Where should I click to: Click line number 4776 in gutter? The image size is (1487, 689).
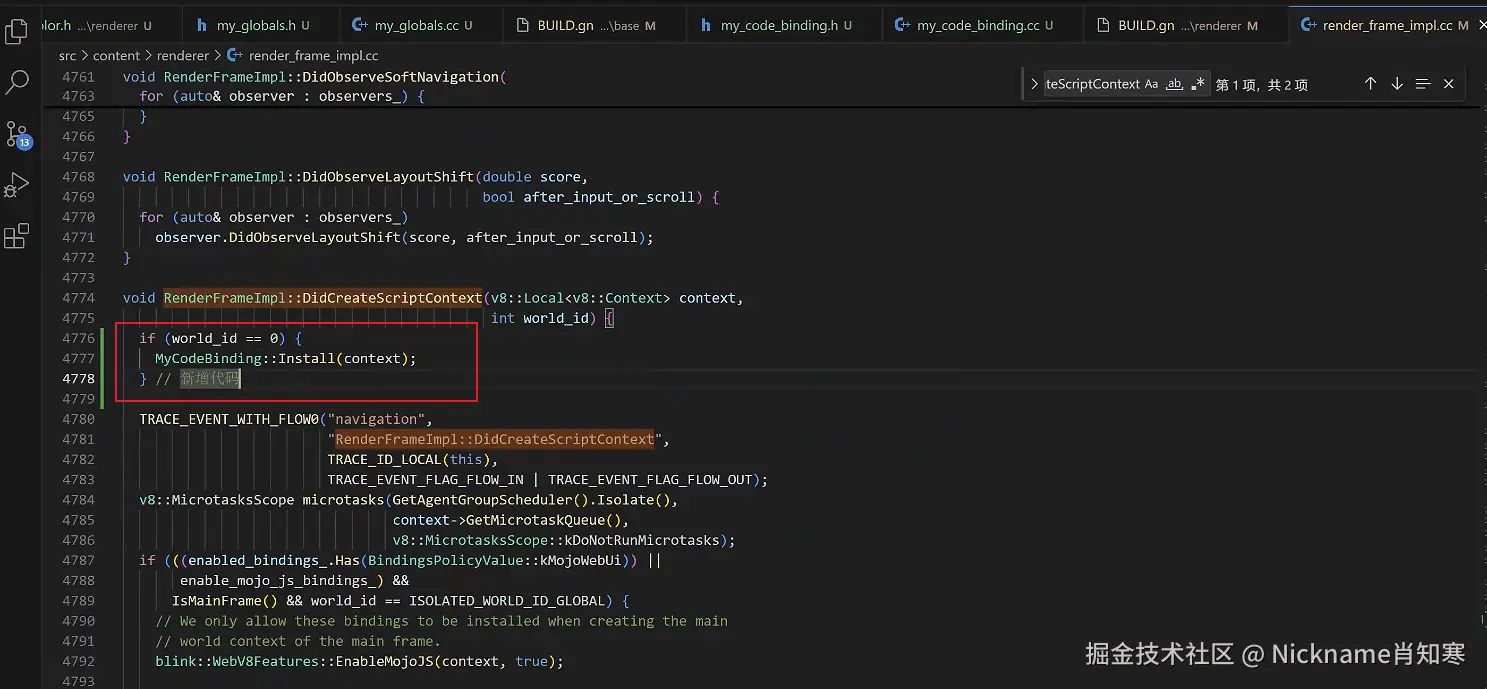click(x=78, y=338)
